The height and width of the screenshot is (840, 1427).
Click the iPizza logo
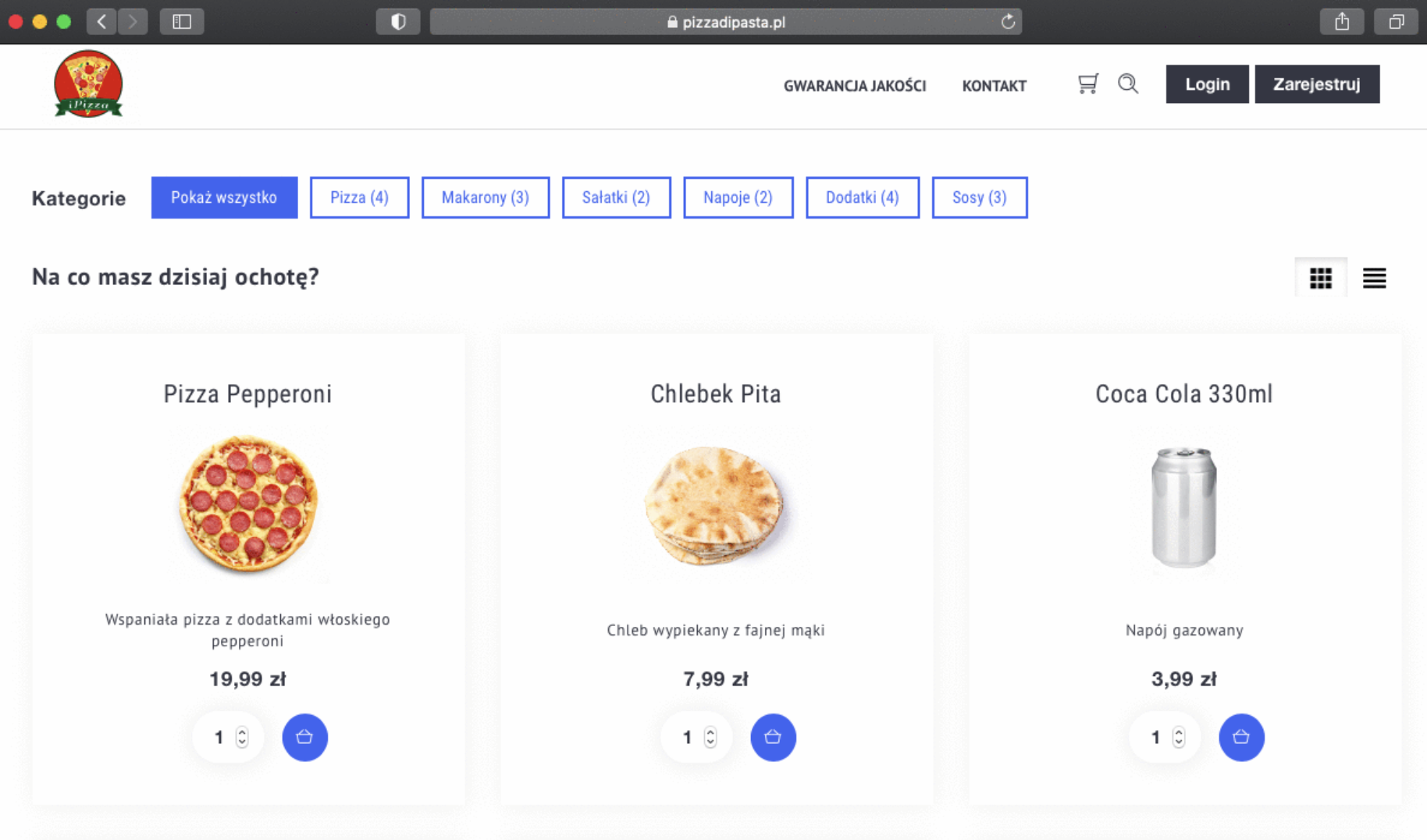(x=88, y=84)
